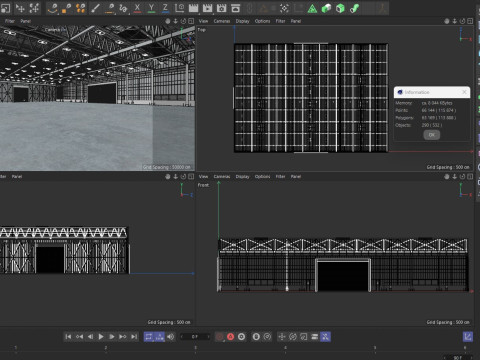This screenshot has height=360, width=480.
Task: Toggle point-level animation recording
Action: point(325,337)
